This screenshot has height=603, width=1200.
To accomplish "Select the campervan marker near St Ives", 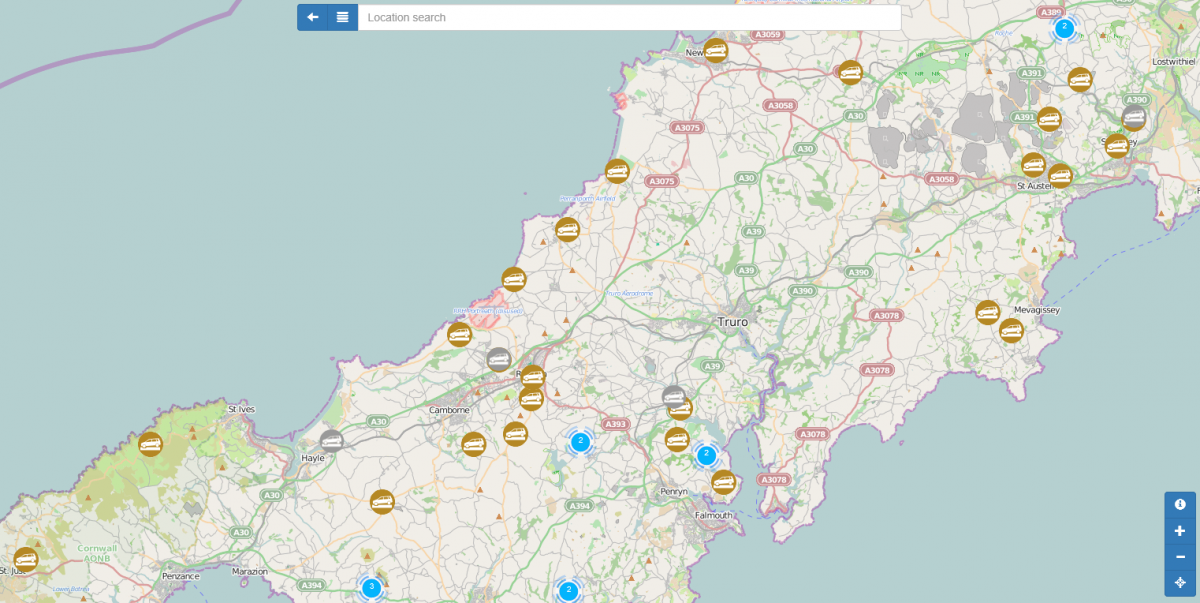I will click(150, 444).
